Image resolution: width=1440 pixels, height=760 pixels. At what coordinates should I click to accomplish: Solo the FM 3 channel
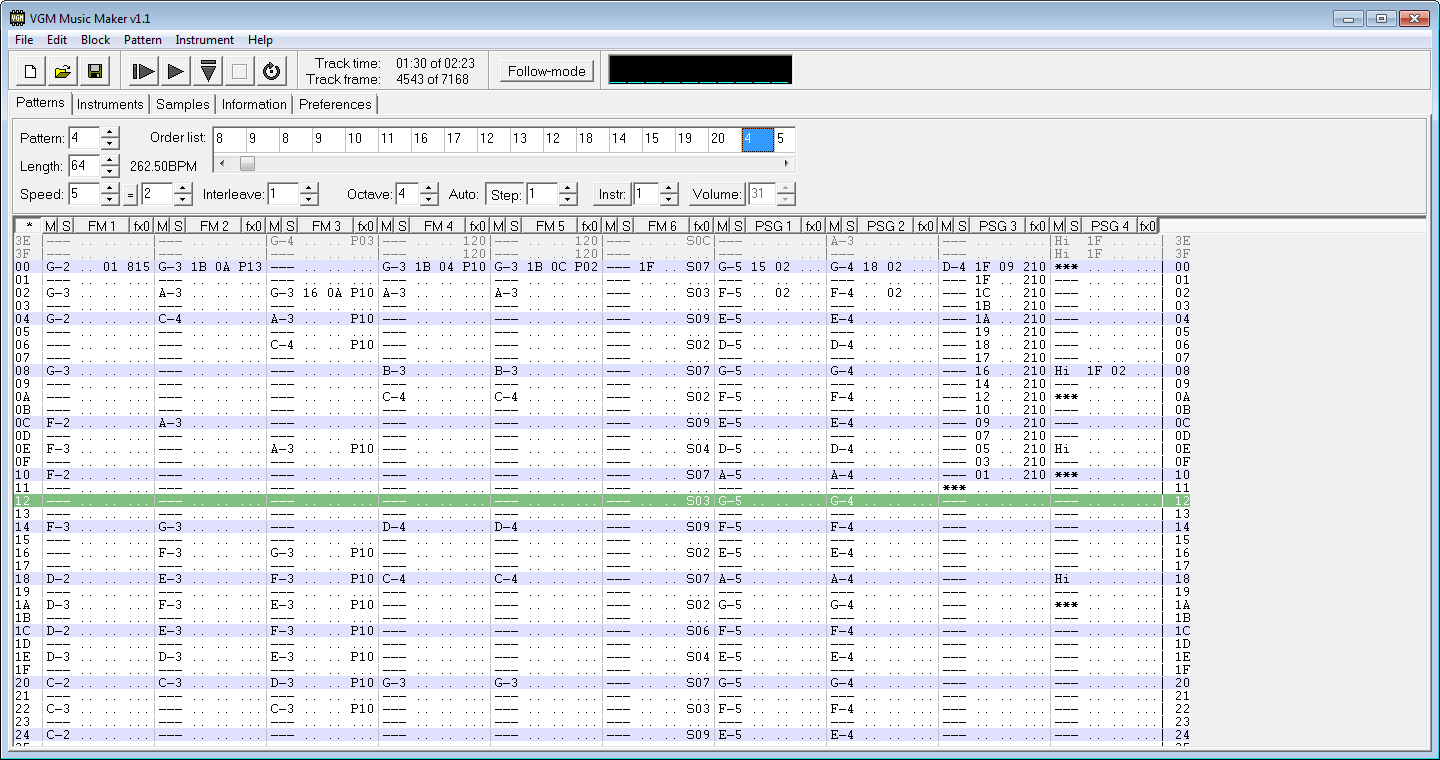tap(290, 226)
